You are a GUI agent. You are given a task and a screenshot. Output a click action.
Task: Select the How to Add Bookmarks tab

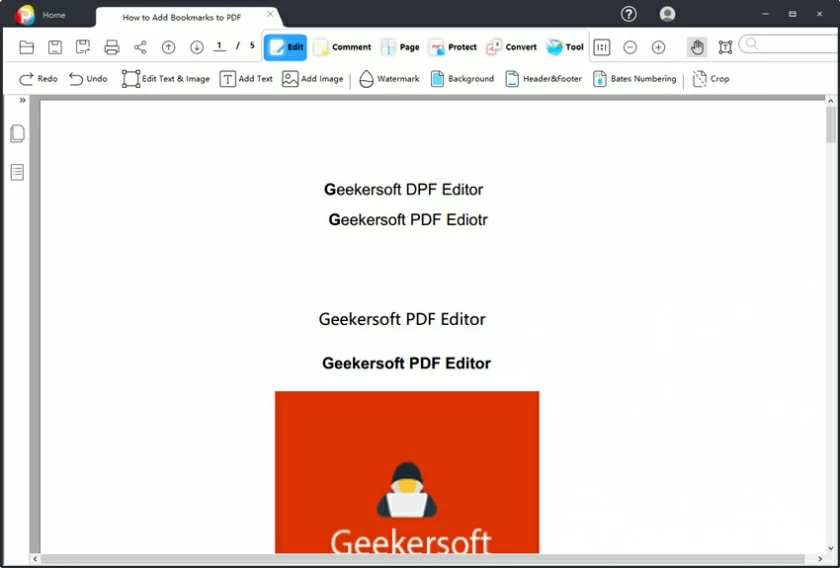(x=182, y=17)
